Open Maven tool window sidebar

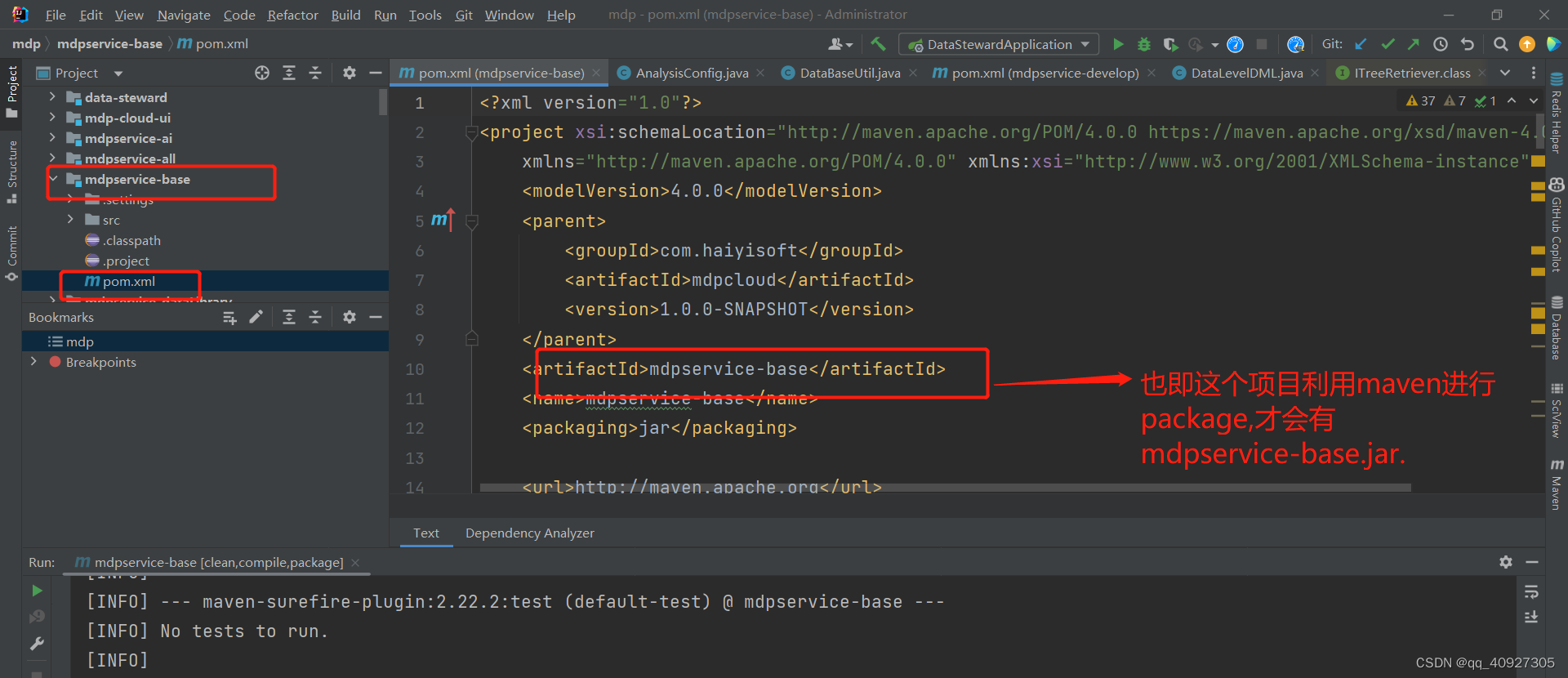tap(1557, 484)
